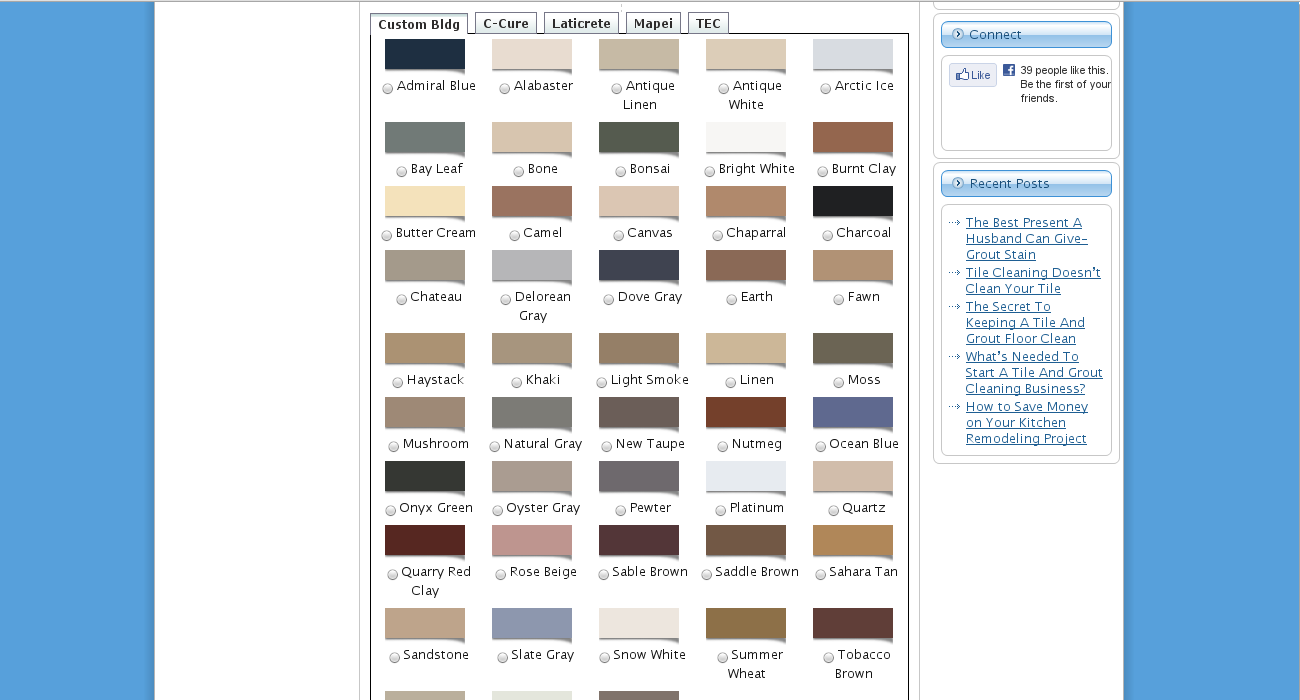This screenshot has width=1300, height=700.
Task: Choose the Nutmeg grout color option
Action: [723, 446]
